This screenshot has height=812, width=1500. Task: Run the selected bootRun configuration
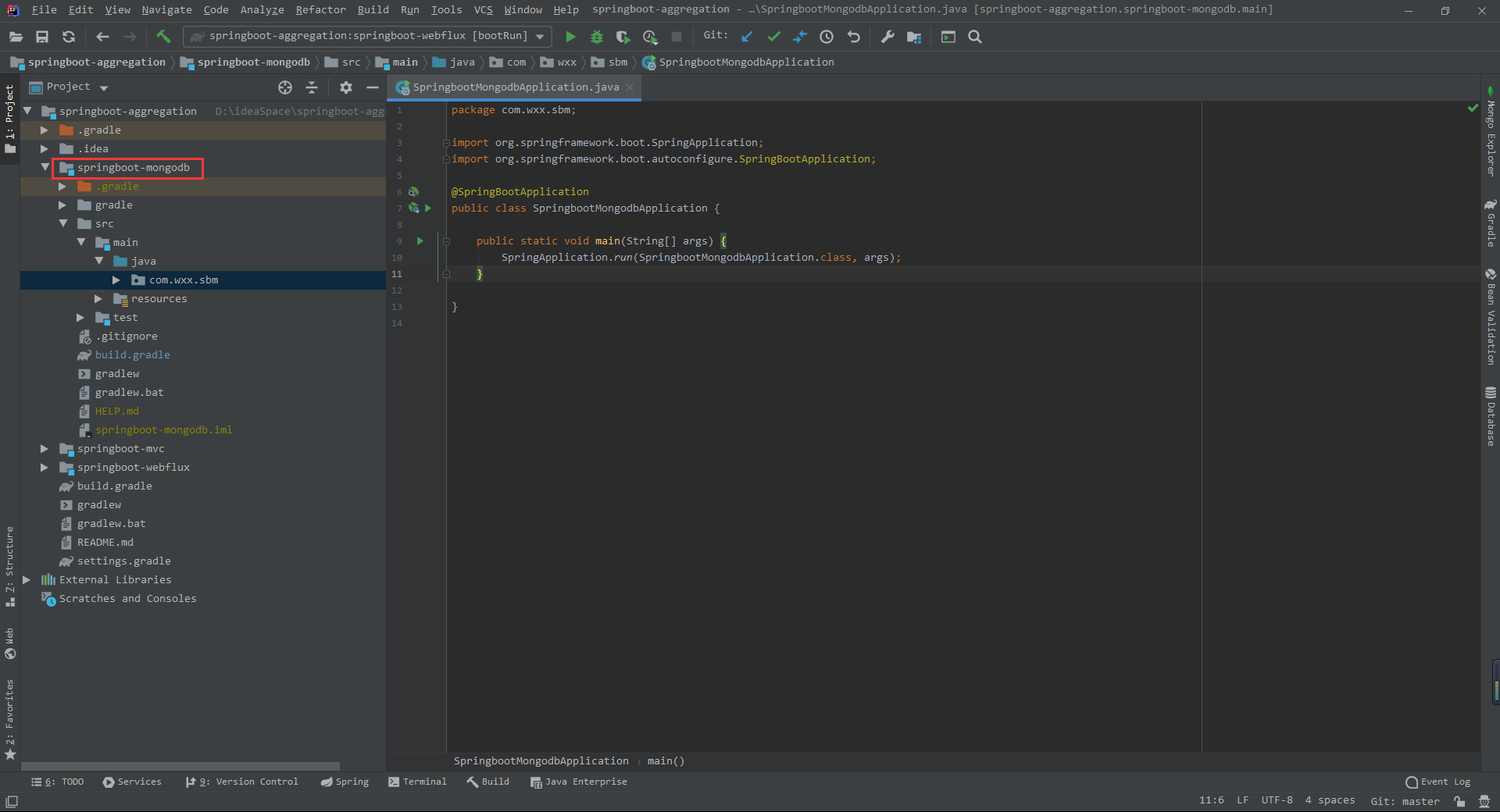[570, 37]
